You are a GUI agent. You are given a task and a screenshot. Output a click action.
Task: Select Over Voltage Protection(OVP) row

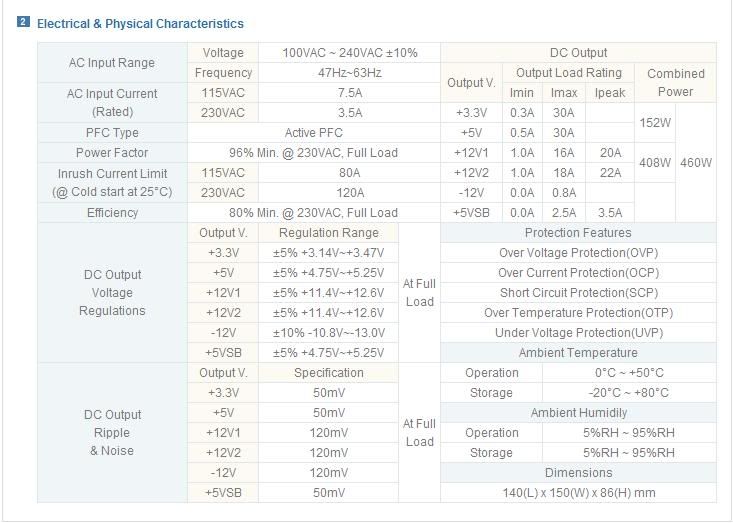pos(578,253)
